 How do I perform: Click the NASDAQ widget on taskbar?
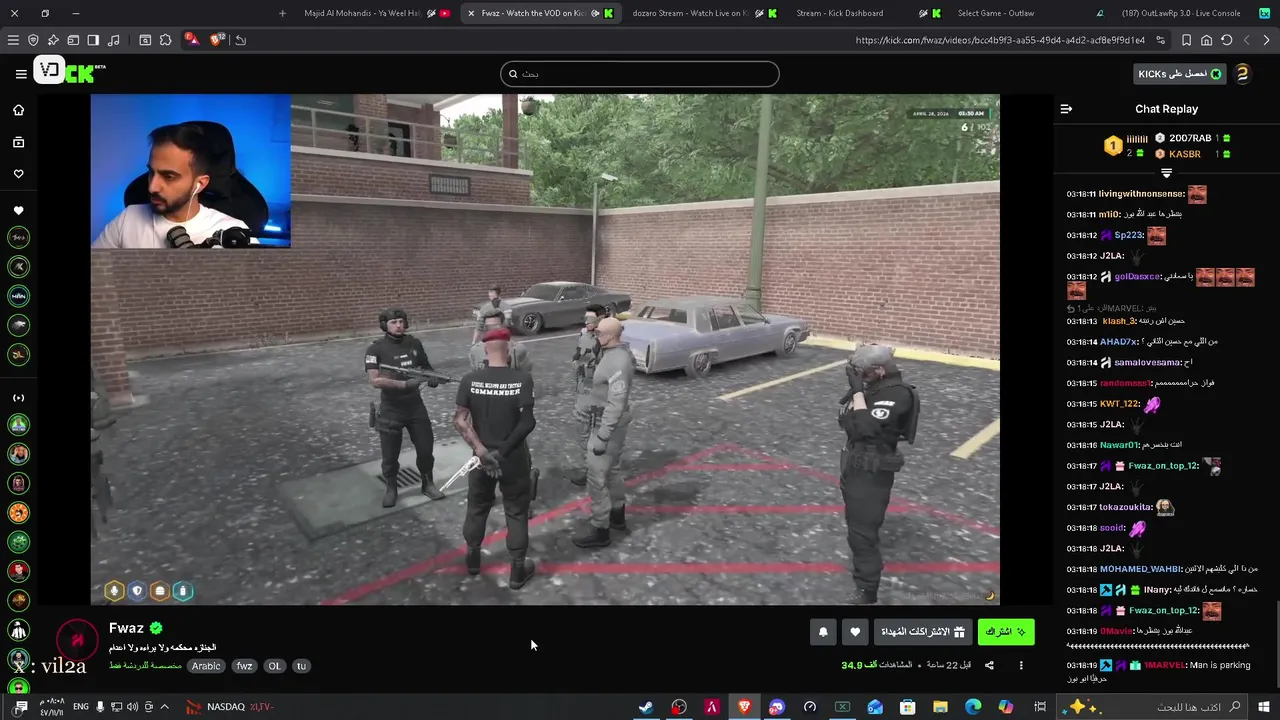[x=230, y=707]
